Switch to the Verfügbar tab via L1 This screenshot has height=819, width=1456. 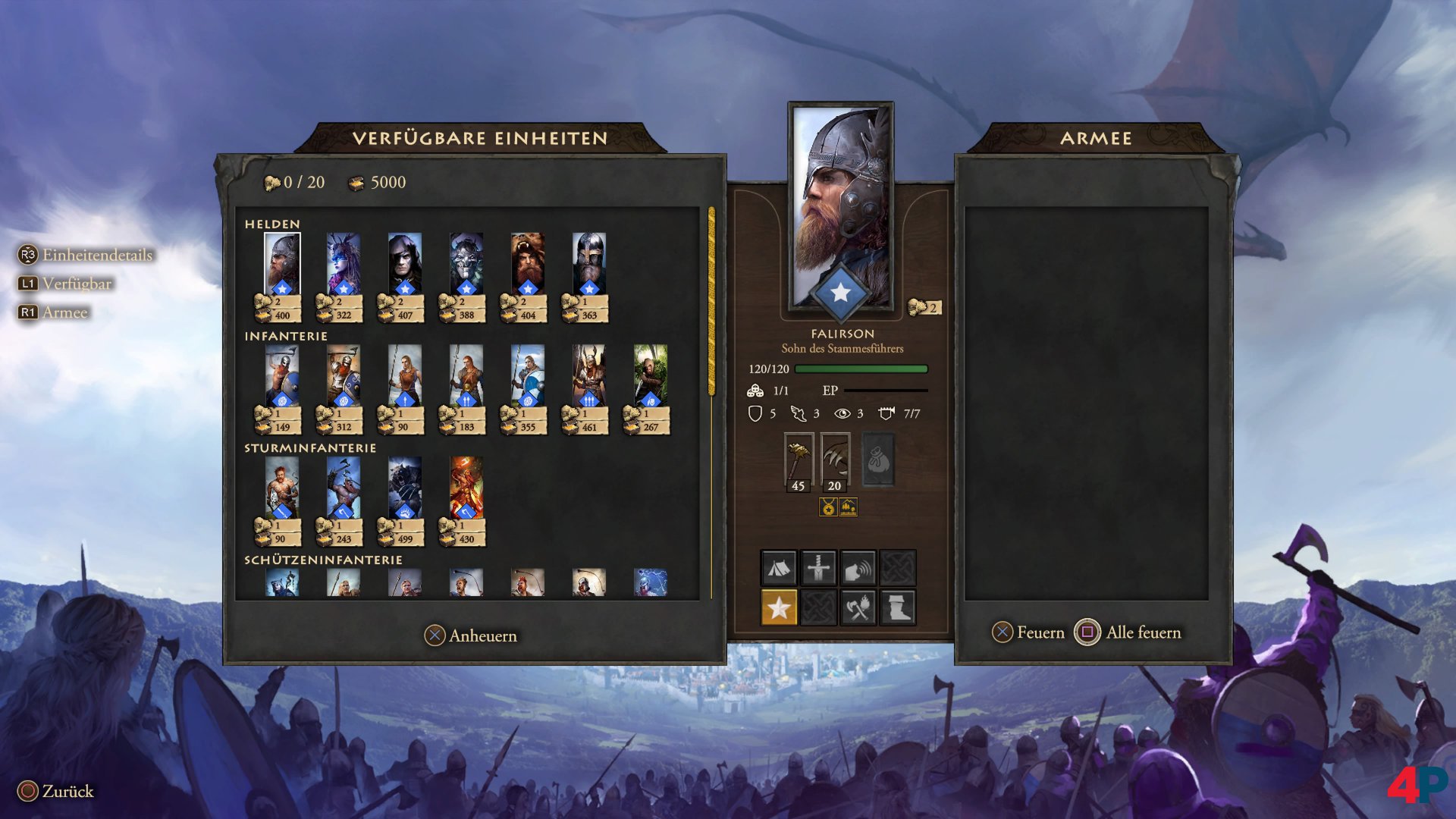pyautogui.click(x=64, y=284)
